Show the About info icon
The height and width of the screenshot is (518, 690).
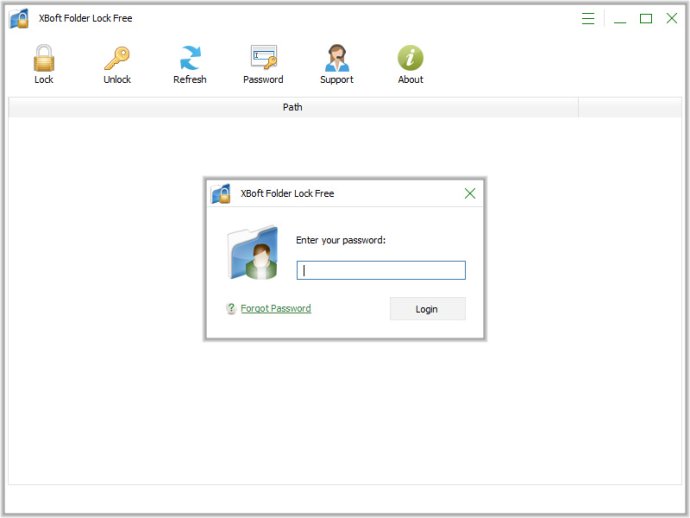[410, 58]
